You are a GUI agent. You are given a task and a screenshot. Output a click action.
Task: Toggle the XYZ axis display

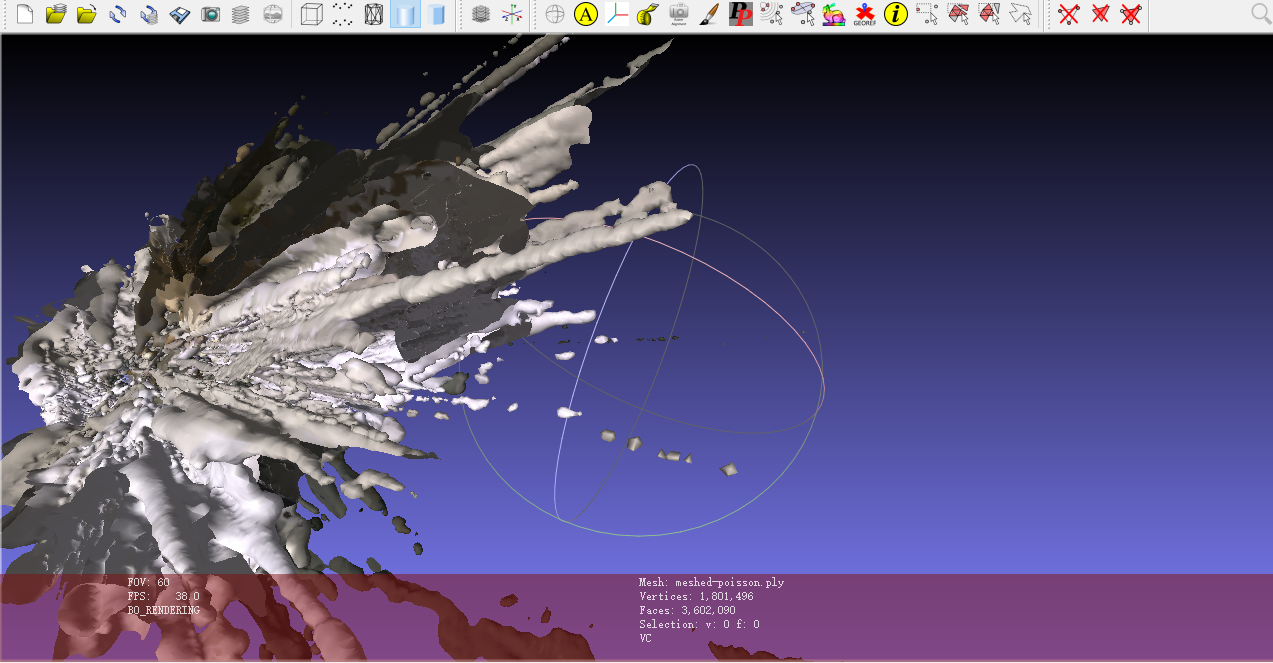click(512, 14)
